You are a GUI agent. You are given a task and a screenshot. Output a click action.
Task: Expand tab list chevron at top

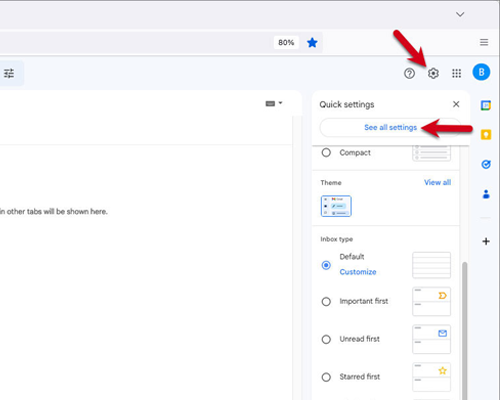(460, 14)
